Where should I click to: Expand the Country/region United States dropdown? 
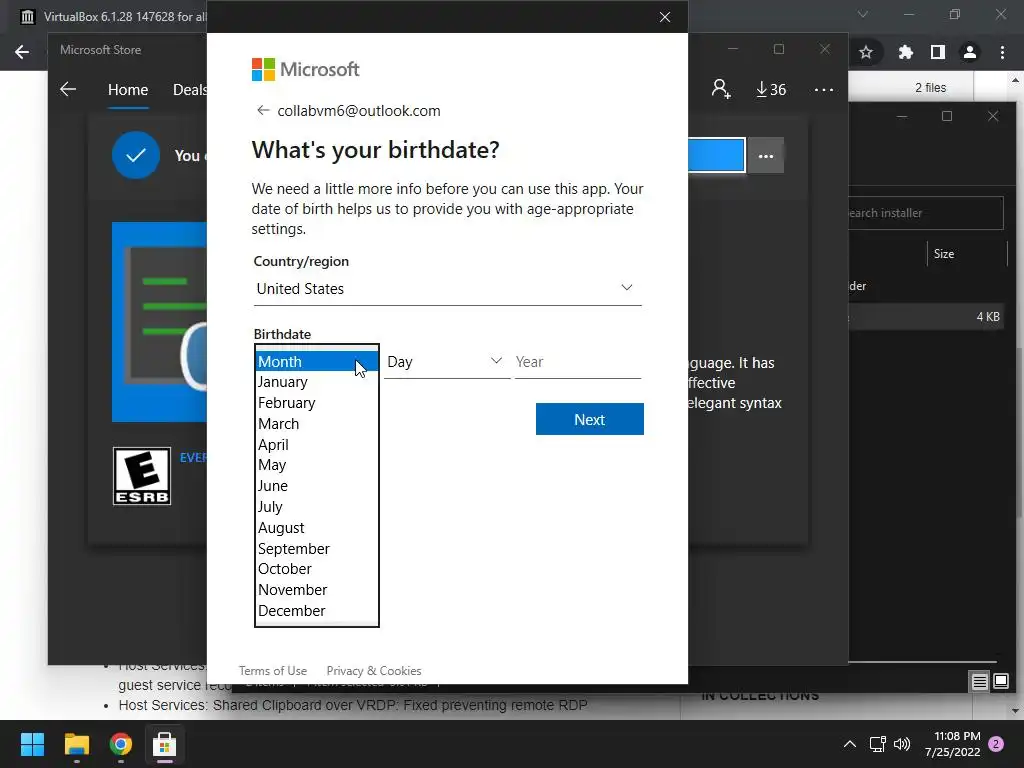pos(447,289)
